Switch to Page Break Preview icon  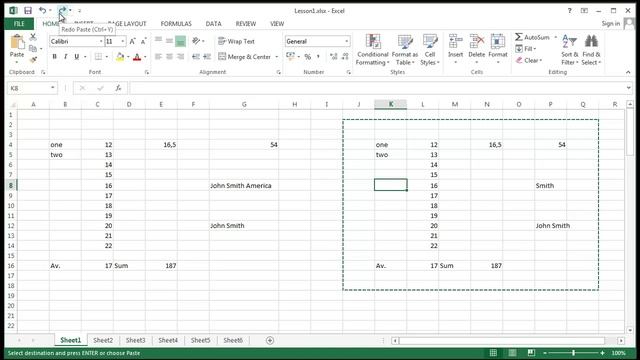click(531, 353)
